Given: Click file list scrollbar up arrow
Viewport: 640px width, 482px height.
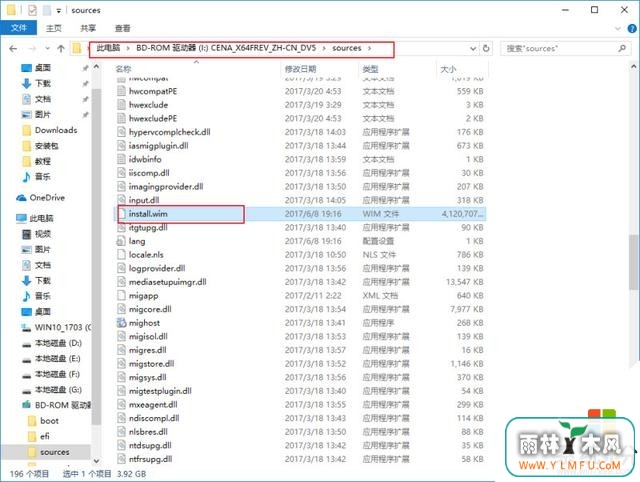Looking at the screenshot, I should (x=634, y=66).
